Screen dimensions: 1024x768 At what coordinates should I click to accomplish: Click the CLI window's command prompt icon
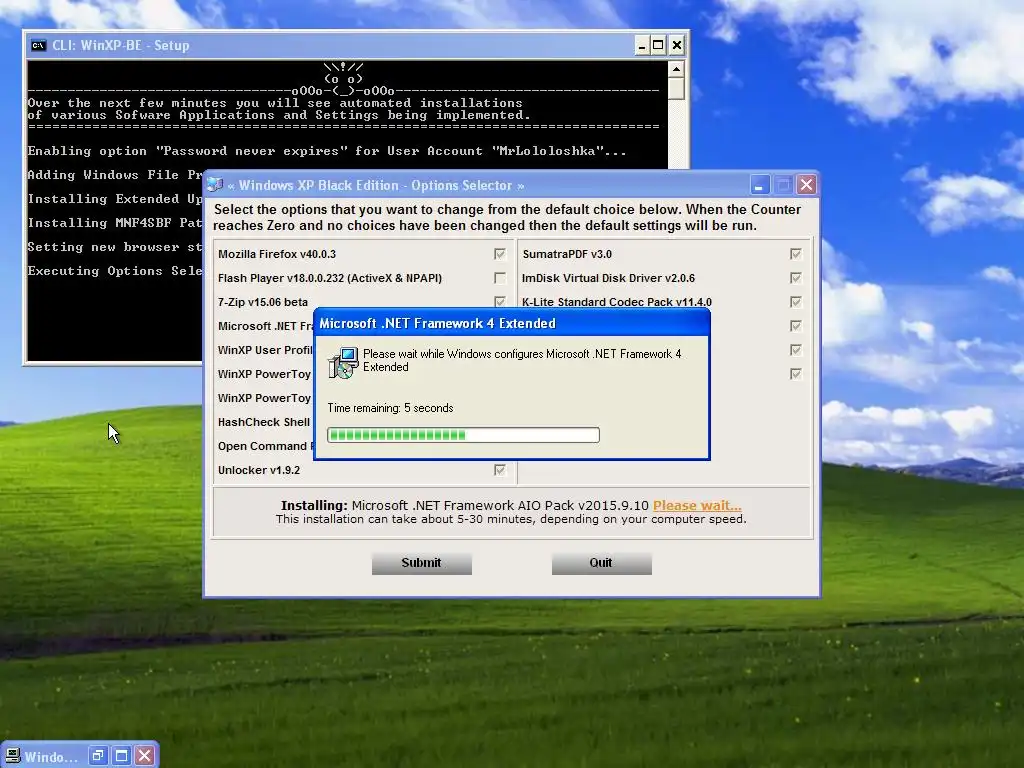tap(39, 45)
